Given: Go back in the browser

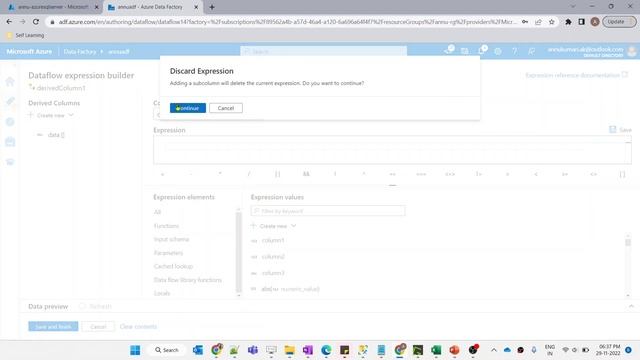Looking at the screenshot, I should [x=9, y=22].
